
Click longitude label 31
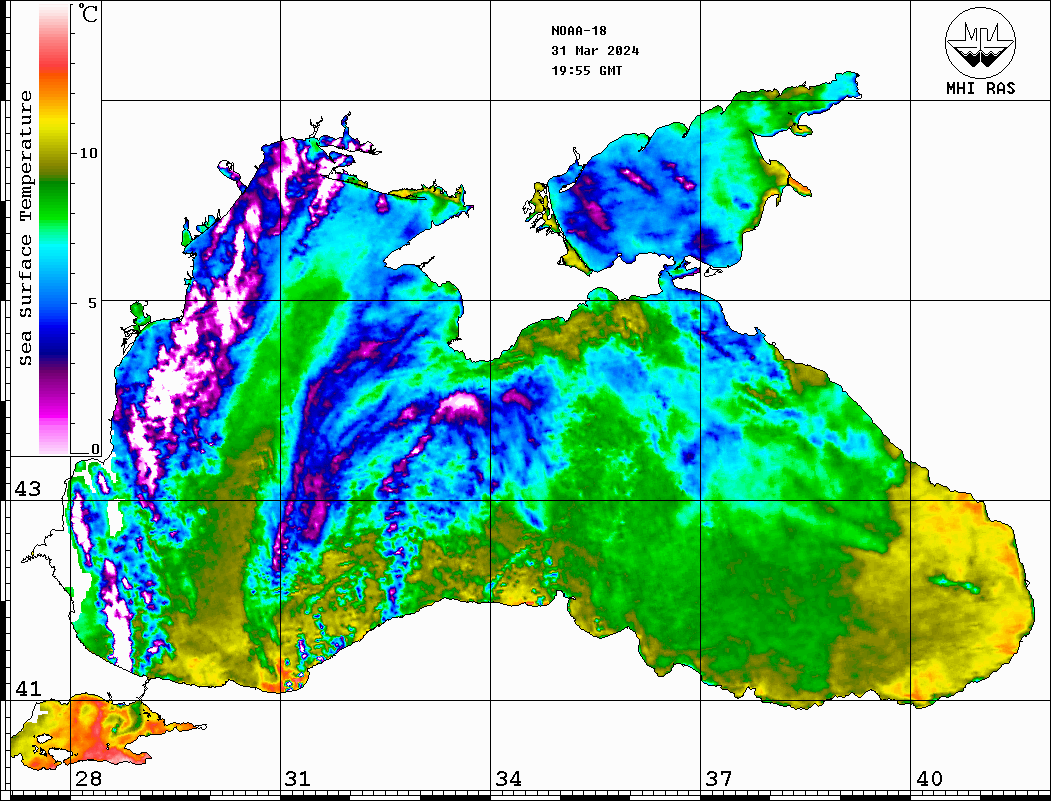pos(298,778)
